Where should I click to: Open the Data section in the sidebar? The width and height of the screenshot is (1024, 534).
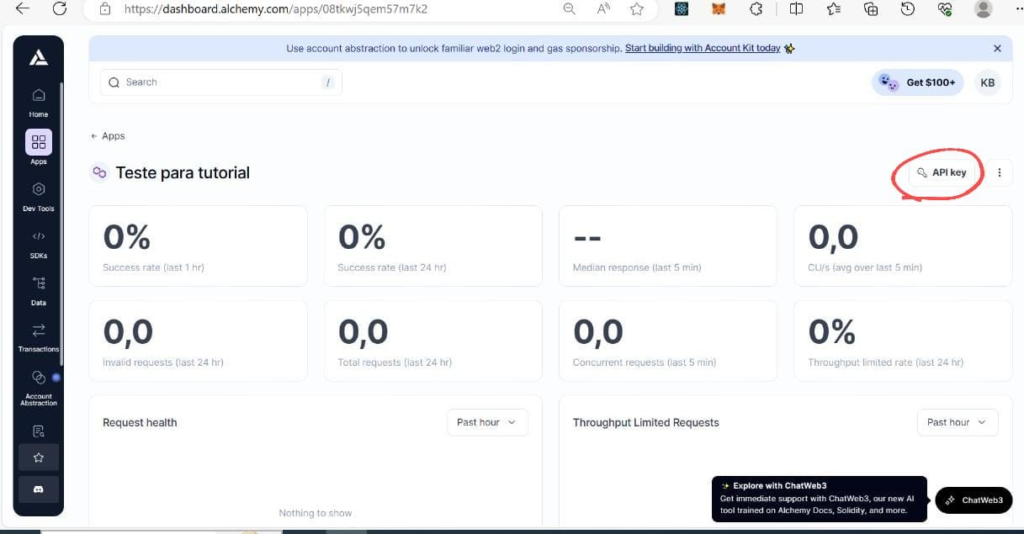pyautogui.click(x=39, y=291)
